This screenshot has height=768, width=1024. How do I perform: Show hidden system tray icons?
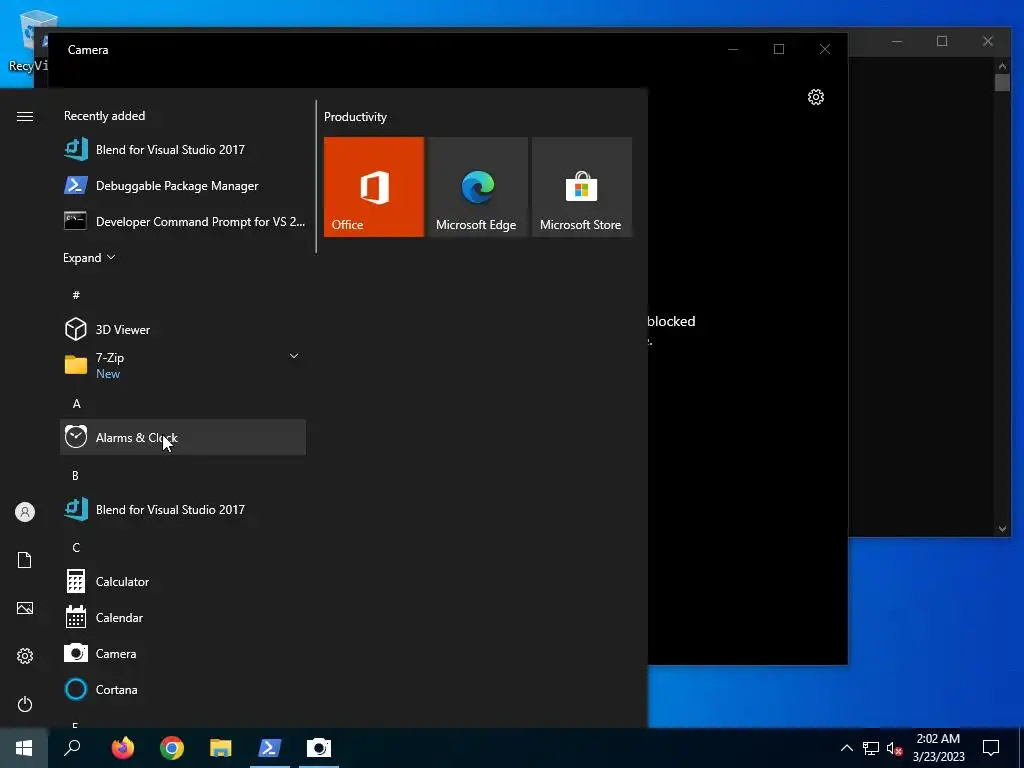[846, 748]
